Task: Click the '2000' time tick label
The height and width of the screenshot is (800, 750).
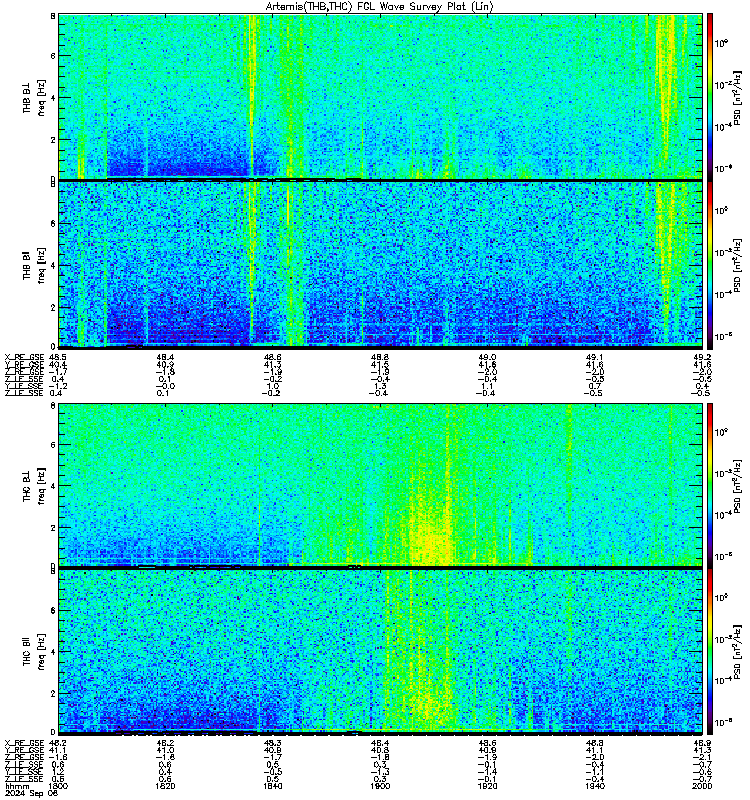Action: [702, 786]
